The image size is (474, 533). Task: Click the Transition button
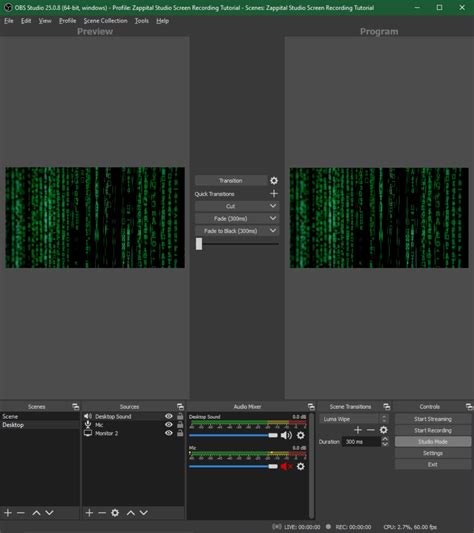(231, 180)
